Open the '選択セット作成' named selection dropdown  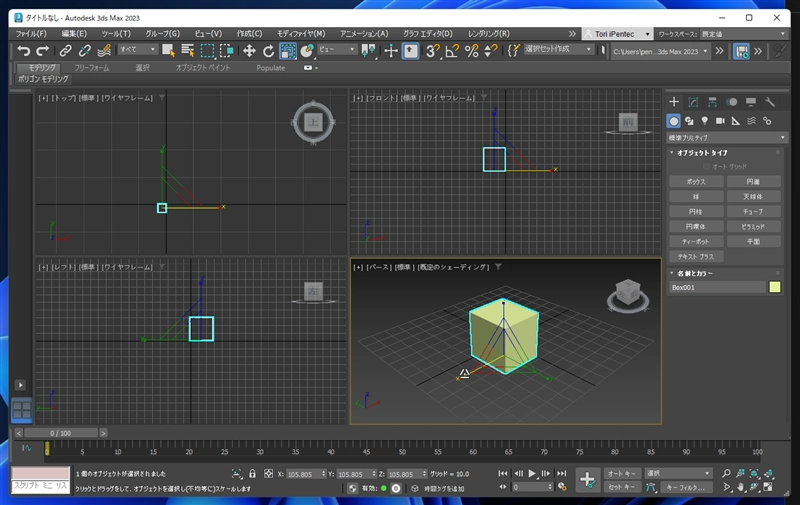click(x=558, y=49)
